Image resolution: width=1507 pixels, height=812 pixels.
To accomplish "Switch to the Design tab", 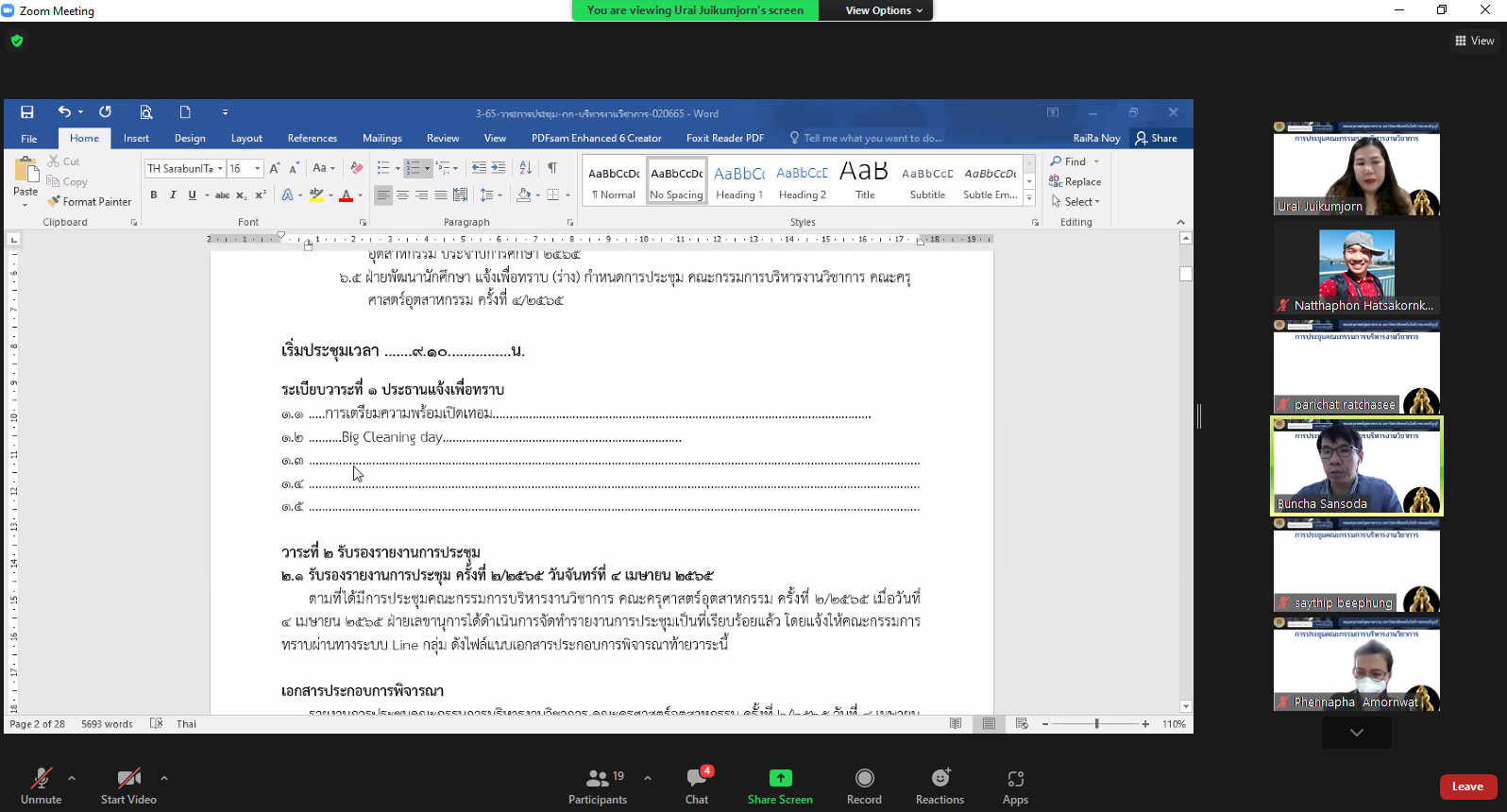I will [190, 138].
